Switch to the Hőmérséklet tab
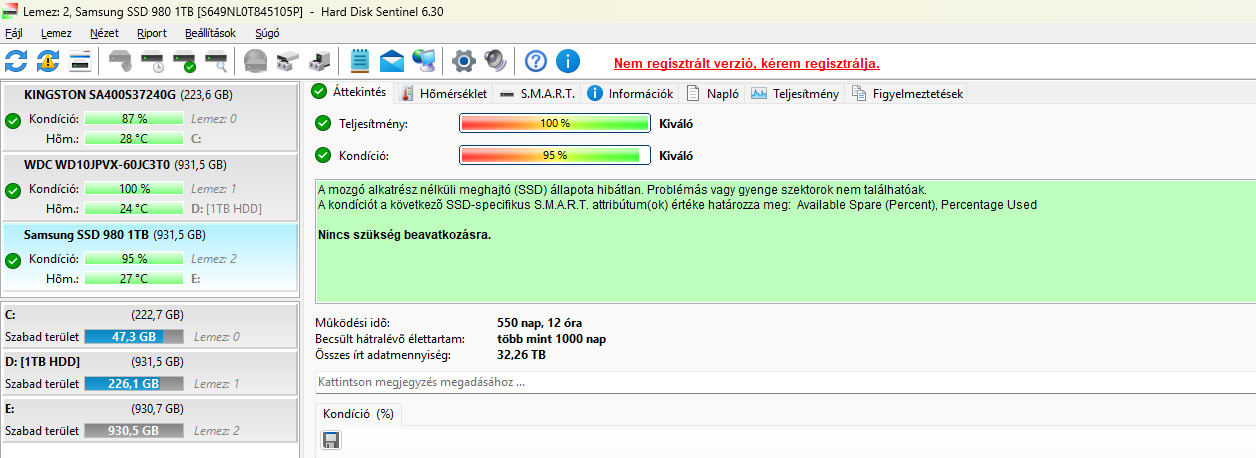The image size is (1256, 458). (x=443, y=93)
